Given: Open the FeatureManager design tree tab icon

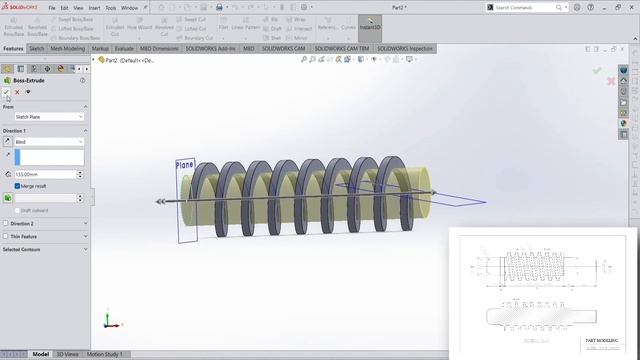Looking at the screenshot, I should (x=7, y=69).
